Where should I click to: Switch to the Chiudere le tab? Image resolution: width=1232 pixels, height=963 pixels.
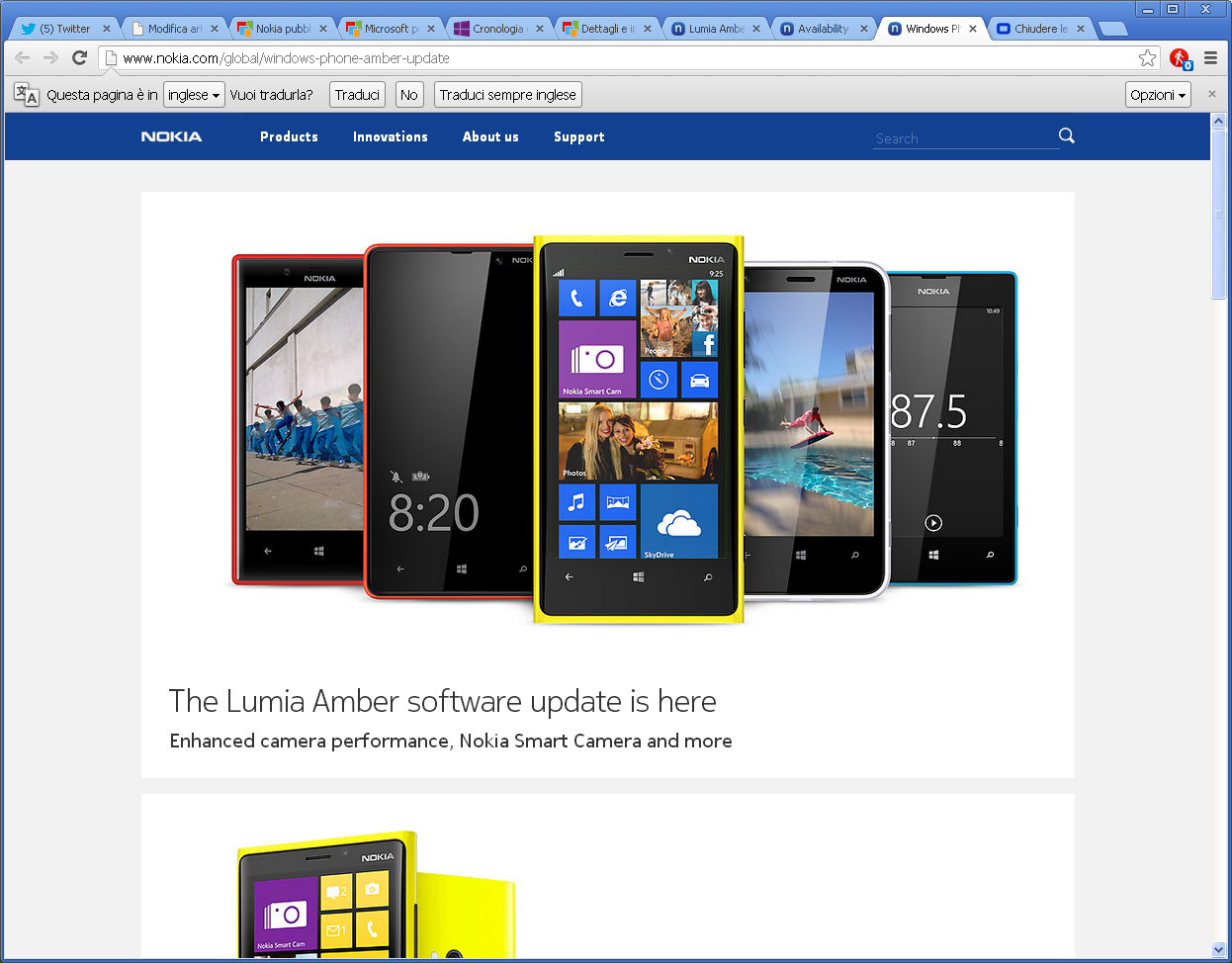point(1040,29)
